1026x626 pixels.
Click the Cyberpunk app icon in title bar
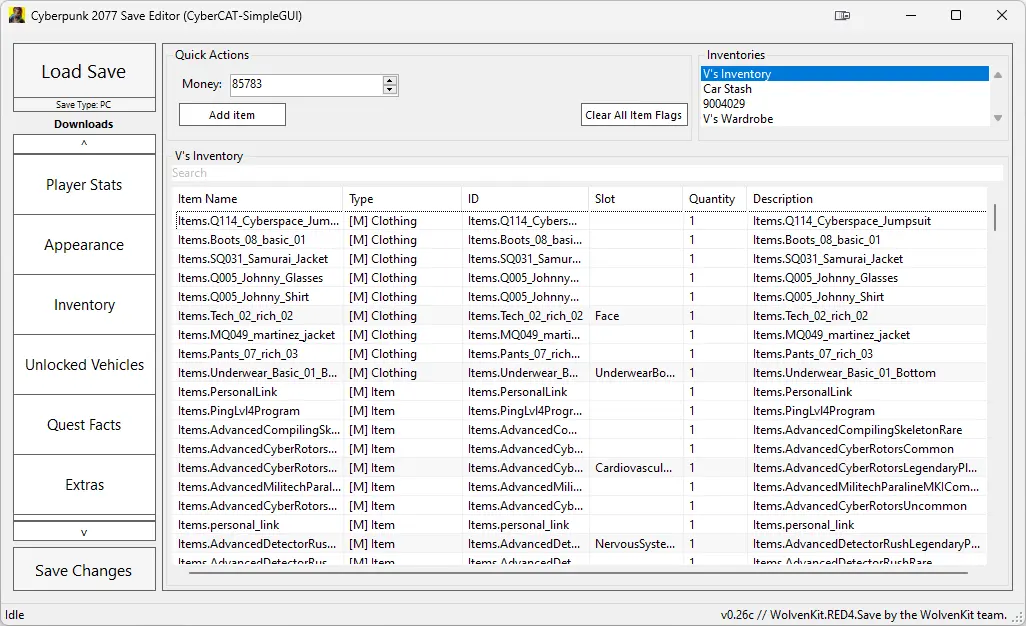click(x=17, y=16)
